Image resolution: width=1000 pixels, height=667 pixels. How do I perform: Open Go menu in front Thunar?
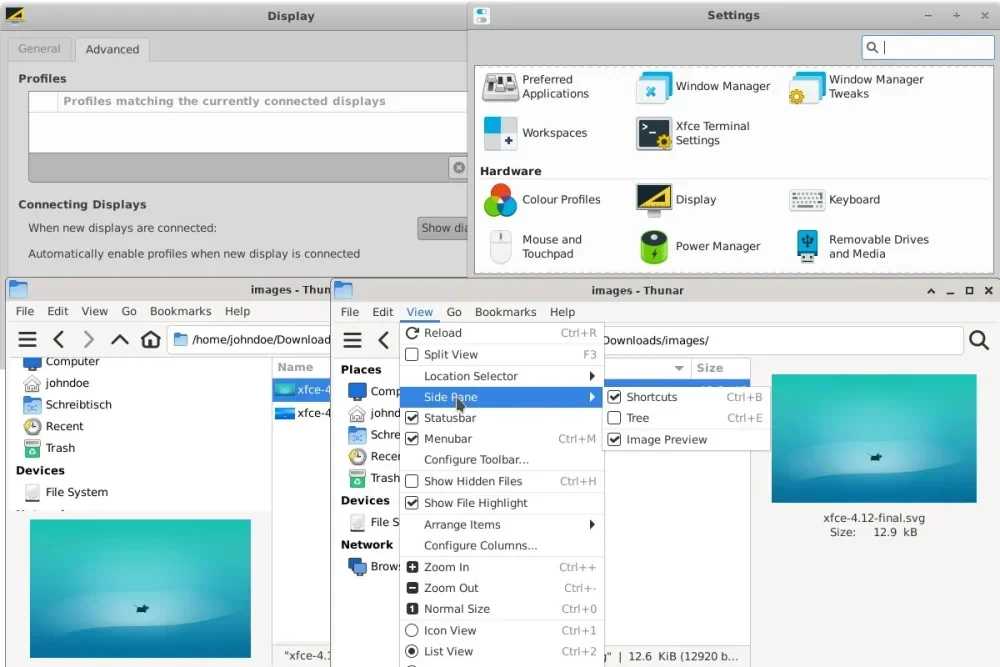point(454,312)
